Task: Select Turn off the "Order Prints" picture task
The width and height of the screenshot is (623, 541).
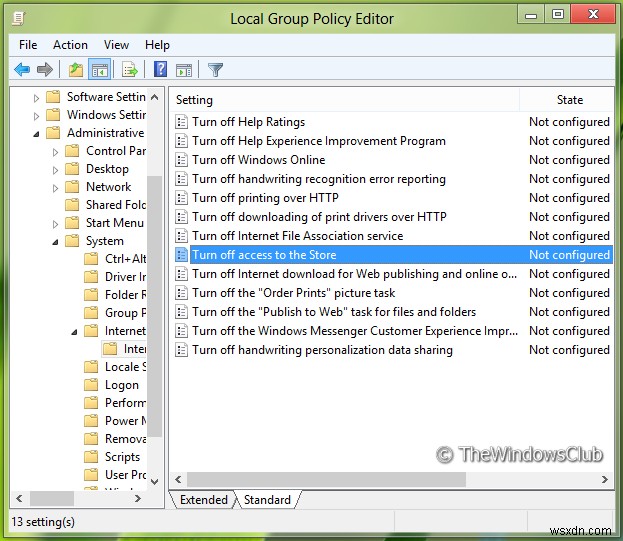Action: click(294, 293)
